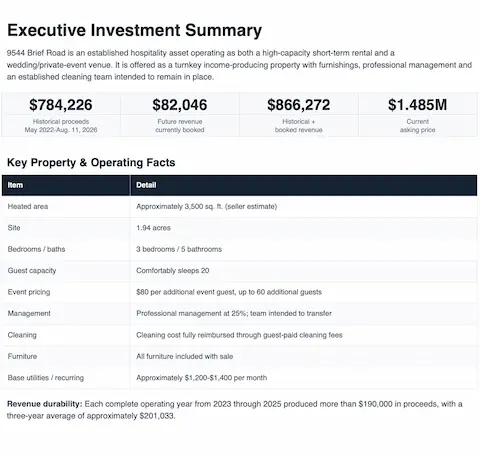Select the Heated area row label

click(28, 206)
